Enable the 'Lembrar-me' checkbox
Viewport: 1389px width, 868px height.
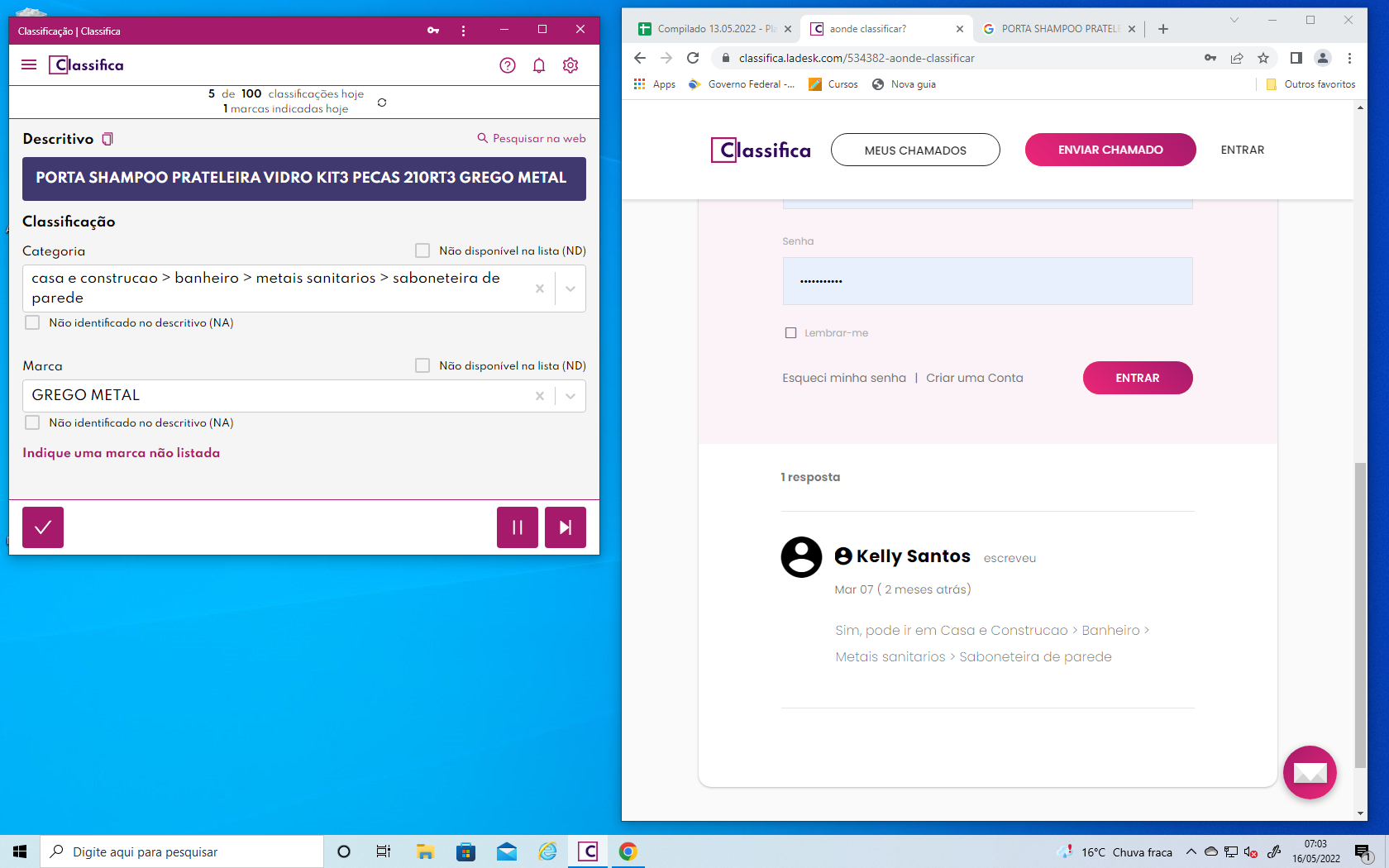790,333
